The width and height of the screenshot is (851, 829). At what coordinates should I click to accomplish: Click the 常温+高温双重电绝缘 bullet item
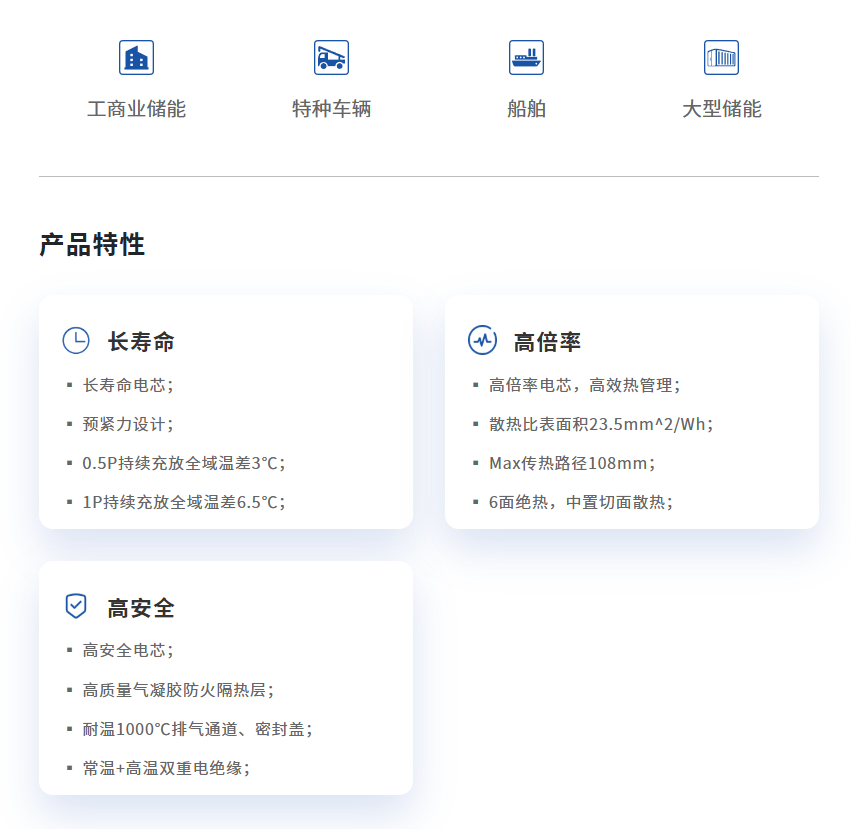click(x=166, y=768)
